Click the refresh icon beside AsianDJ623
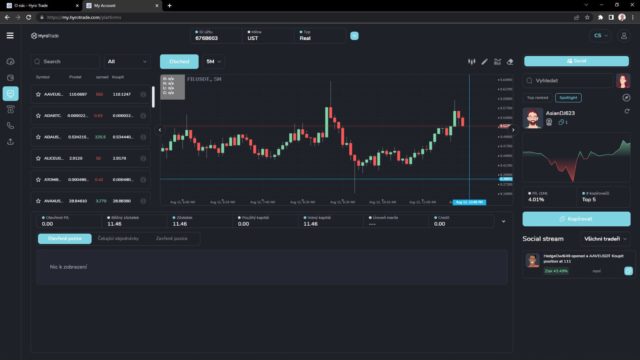The width and height of the screenshot is (640, 360). click(x=627, y=111)
